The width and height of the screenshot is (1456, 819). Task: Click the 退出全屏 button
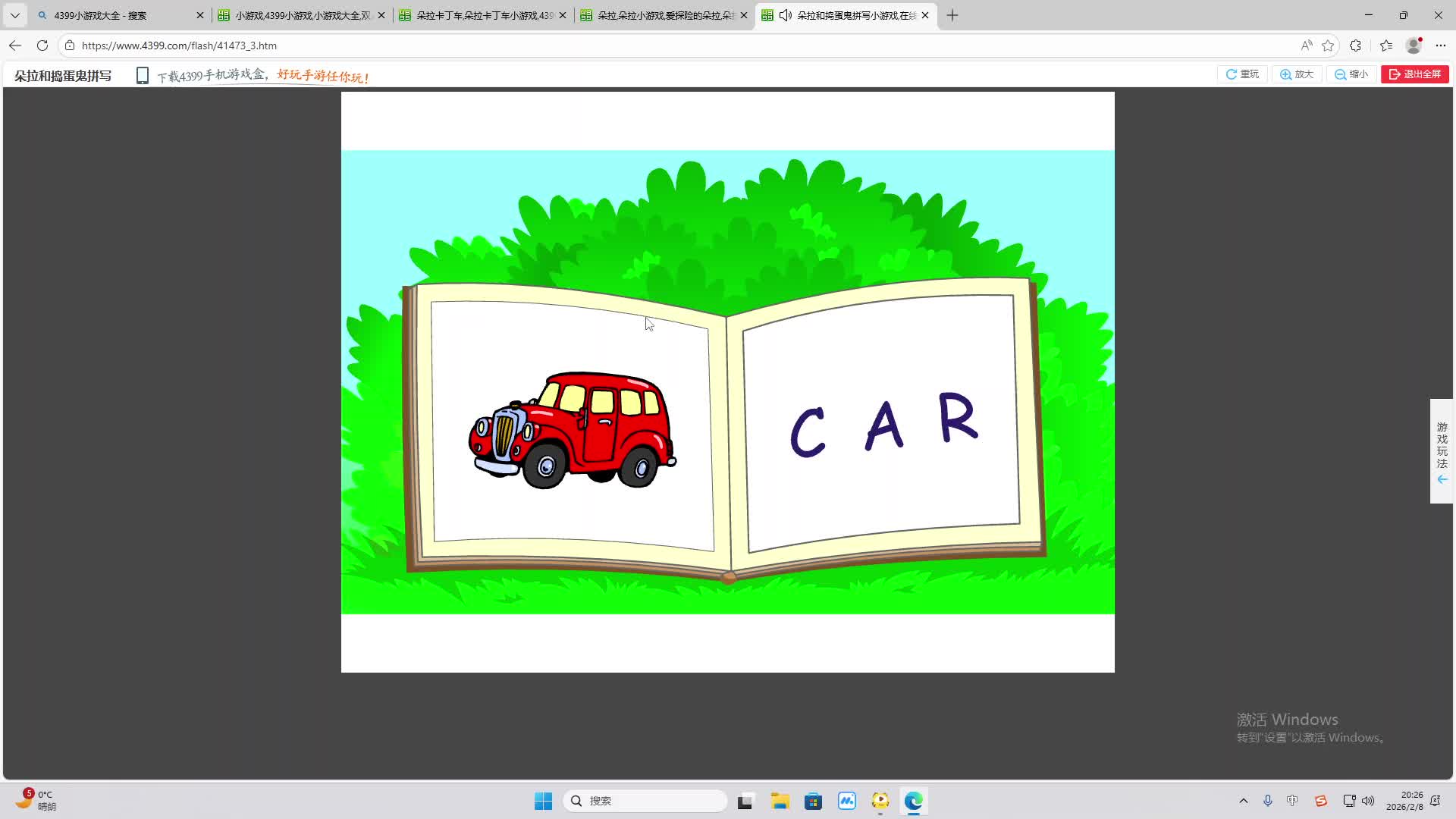click(x=1414, y=74)
